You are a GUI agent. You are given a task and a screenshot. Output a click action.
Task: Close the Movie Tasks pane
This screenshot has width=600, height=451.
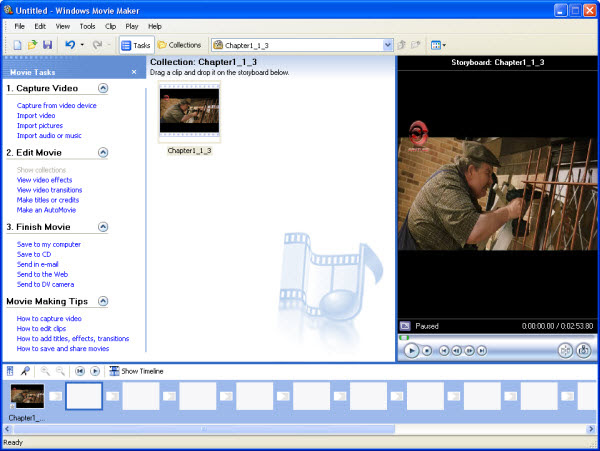(x=134, y=72)
